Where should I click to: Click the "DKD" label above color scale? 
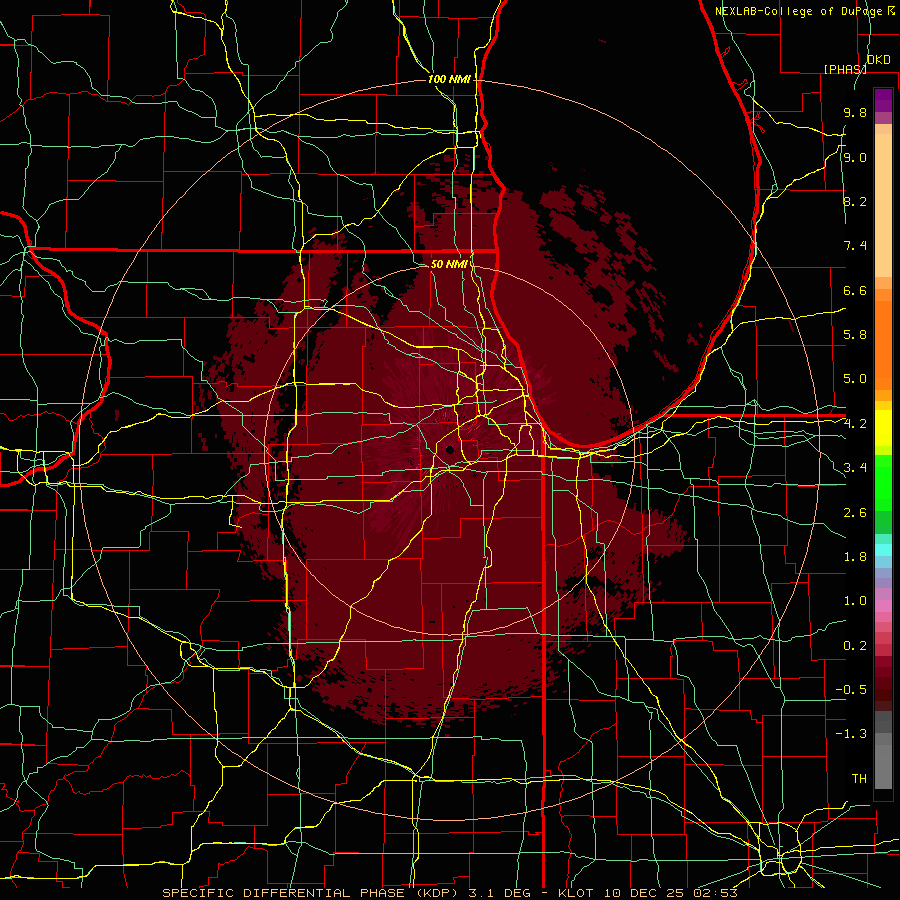click(878, 60)
